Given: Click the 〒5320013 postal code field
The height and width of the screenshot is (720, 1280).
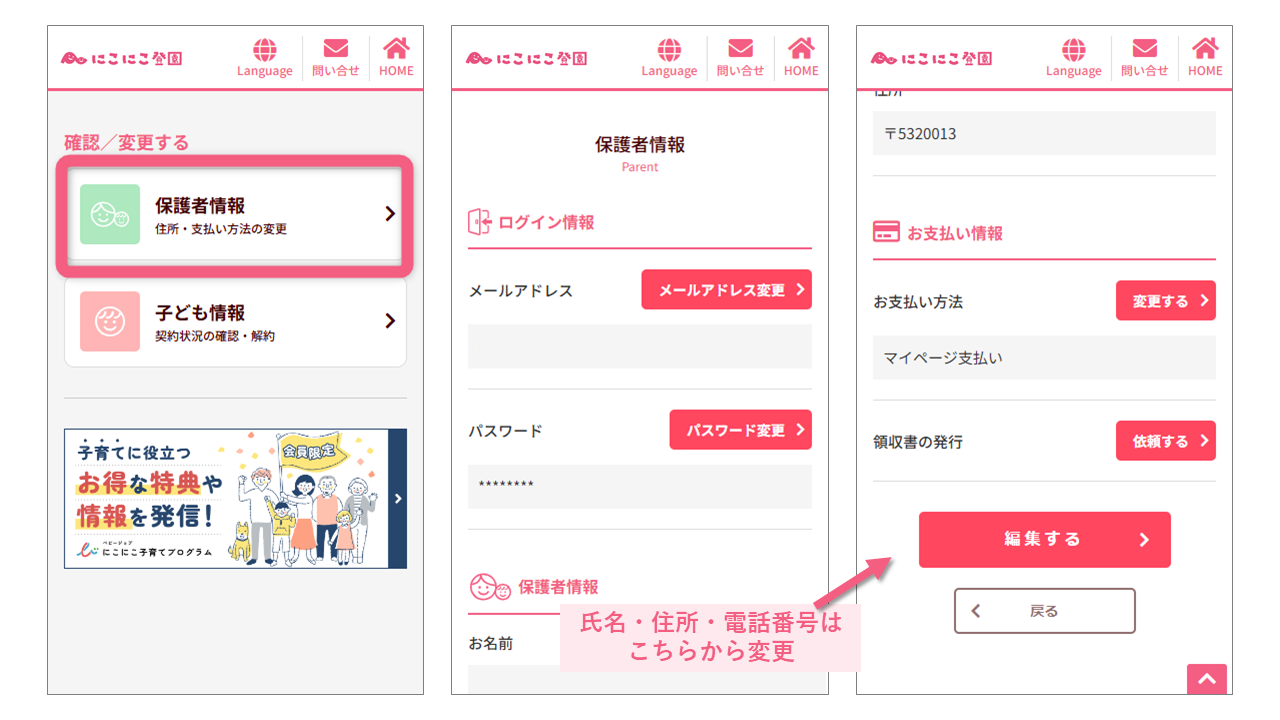Looking at the screenshot, I should (x=1044, y=133).
